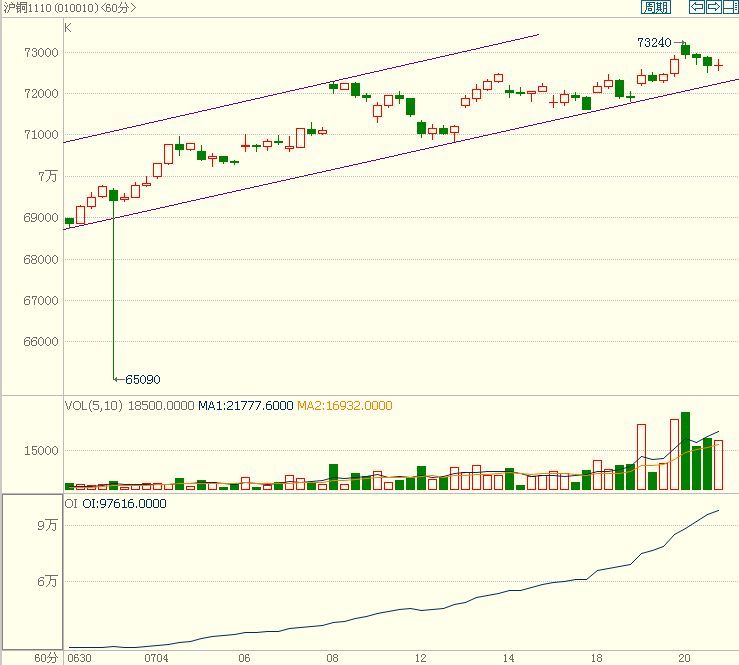Click the 72000 price axis label
739x665 pixels.
[x=41, y=94]
